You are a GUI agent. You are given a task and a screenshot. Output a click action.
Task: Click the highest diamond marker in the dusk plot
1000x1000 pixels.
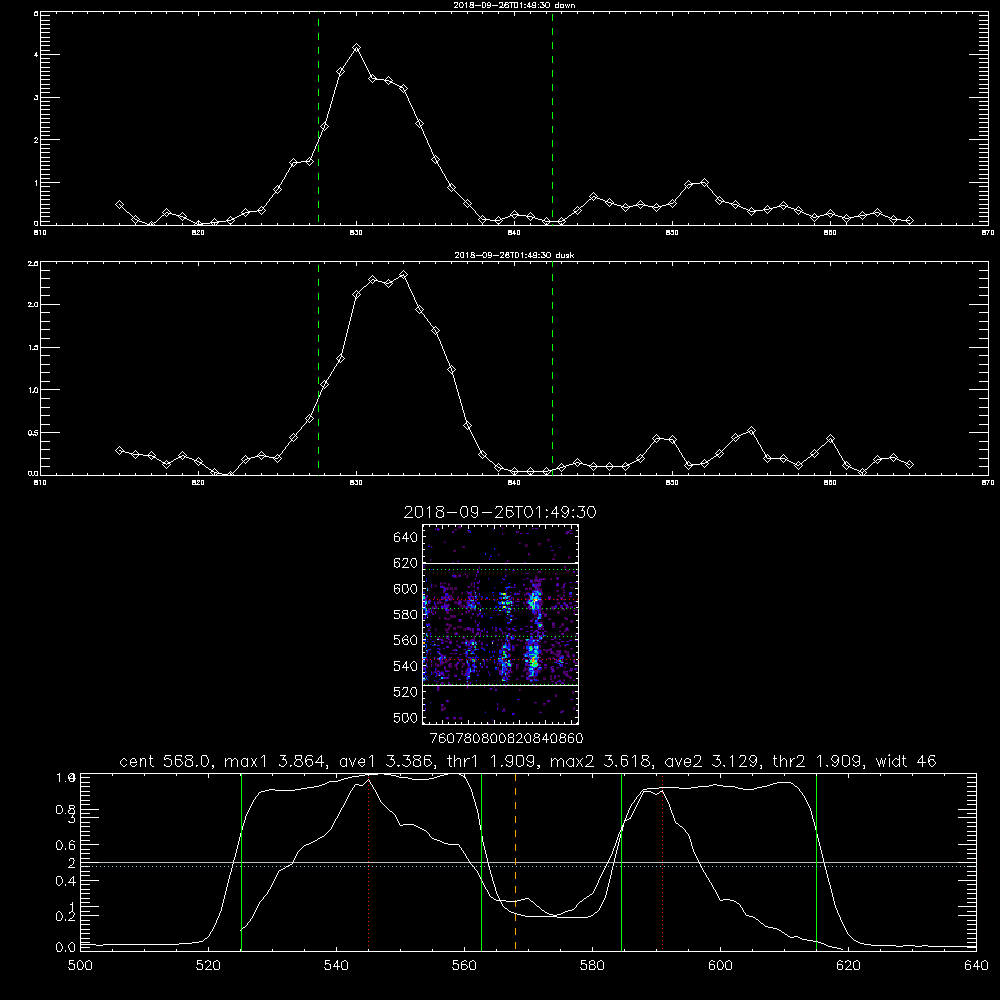tap(403, 275)
